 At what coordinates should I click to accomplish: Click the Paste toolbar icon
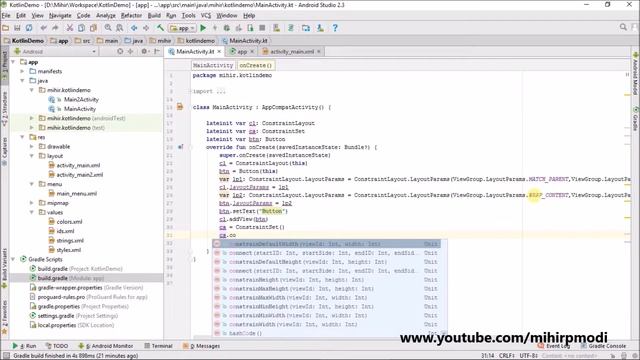[93, 28]
